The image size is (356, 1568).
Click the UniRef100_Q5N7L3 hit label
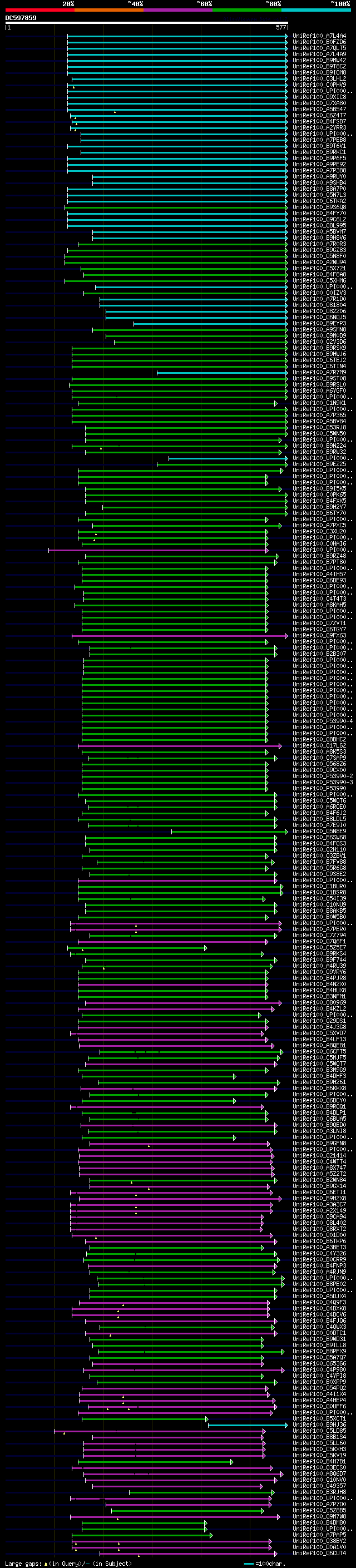(x=319, y=195)
